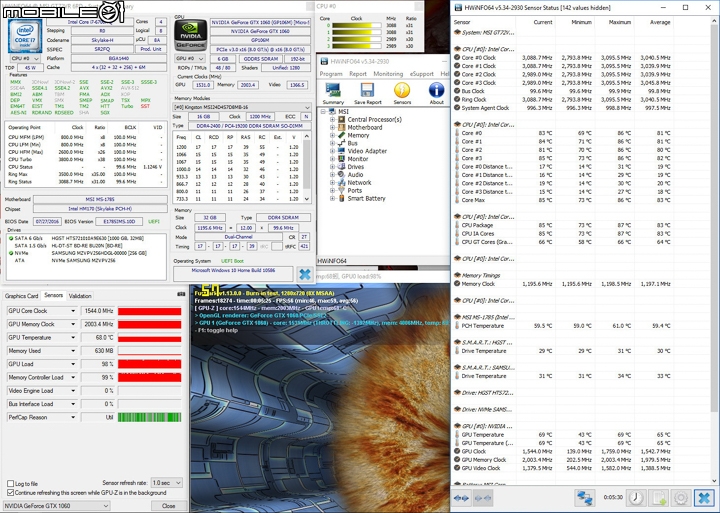
Task: Click the PCH Temperature sensor row
Action: point(562,326)
